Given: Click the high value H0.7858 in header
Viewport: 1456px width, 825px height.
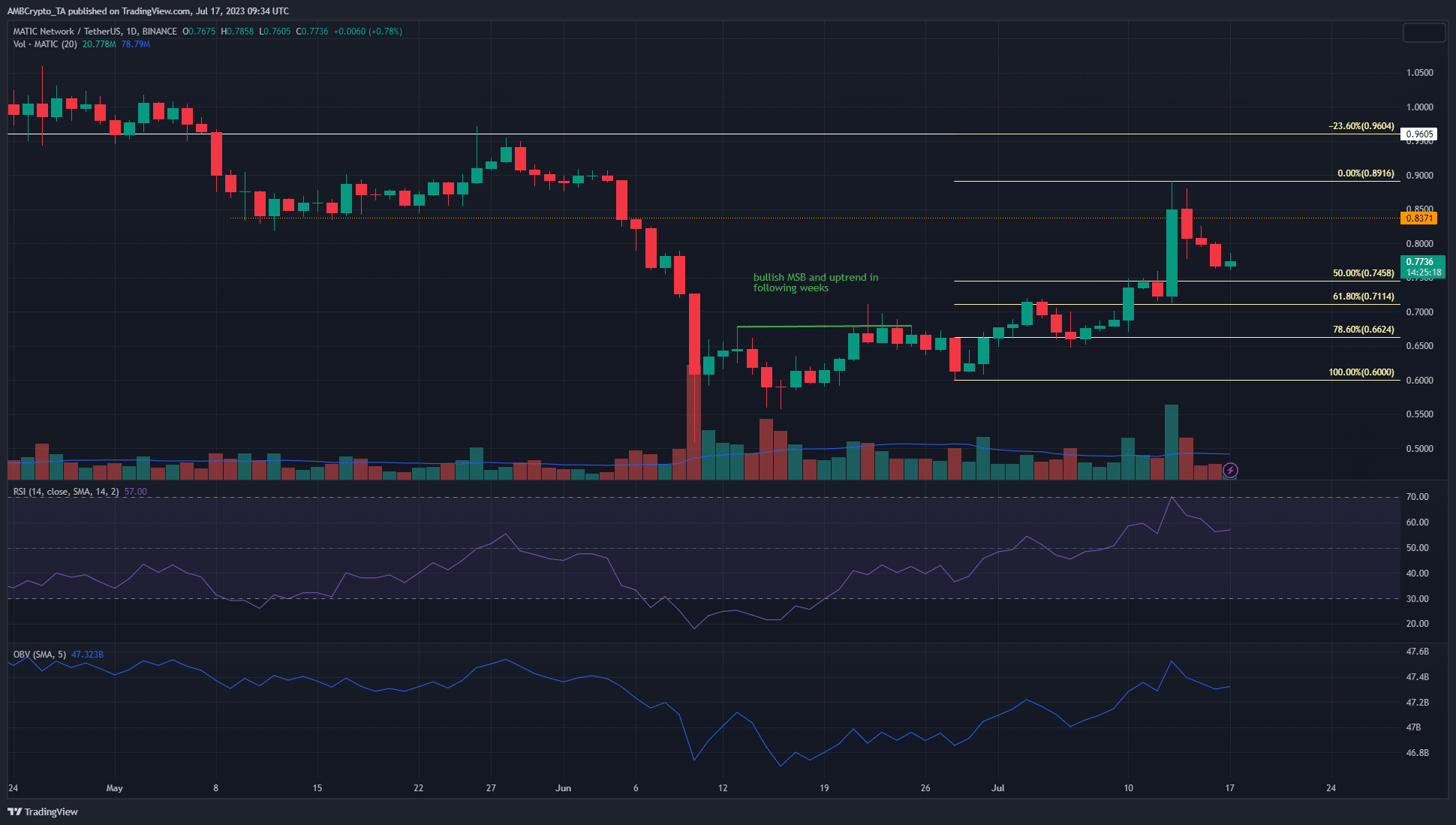Looking at the screenshot, I should 237,32.
